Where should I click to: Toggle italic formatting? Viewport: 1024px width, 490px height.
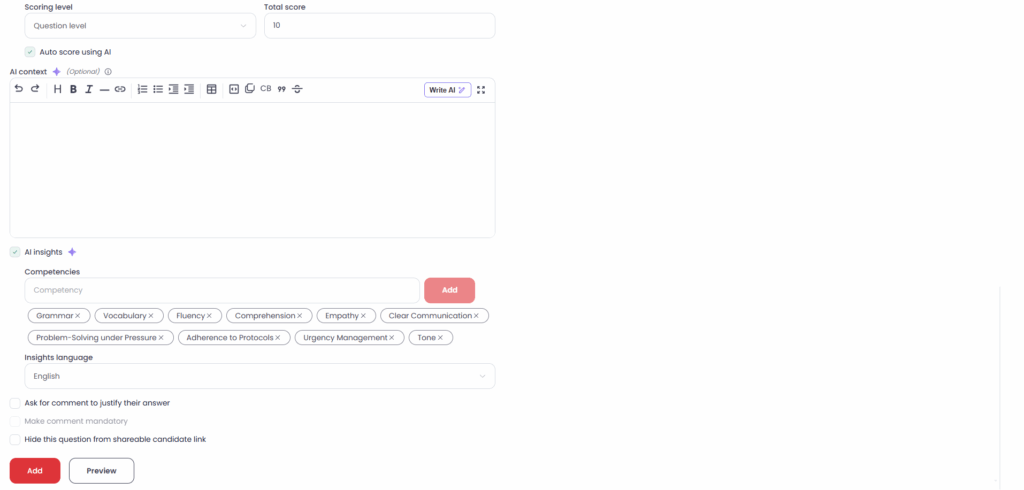coord(89,90)
